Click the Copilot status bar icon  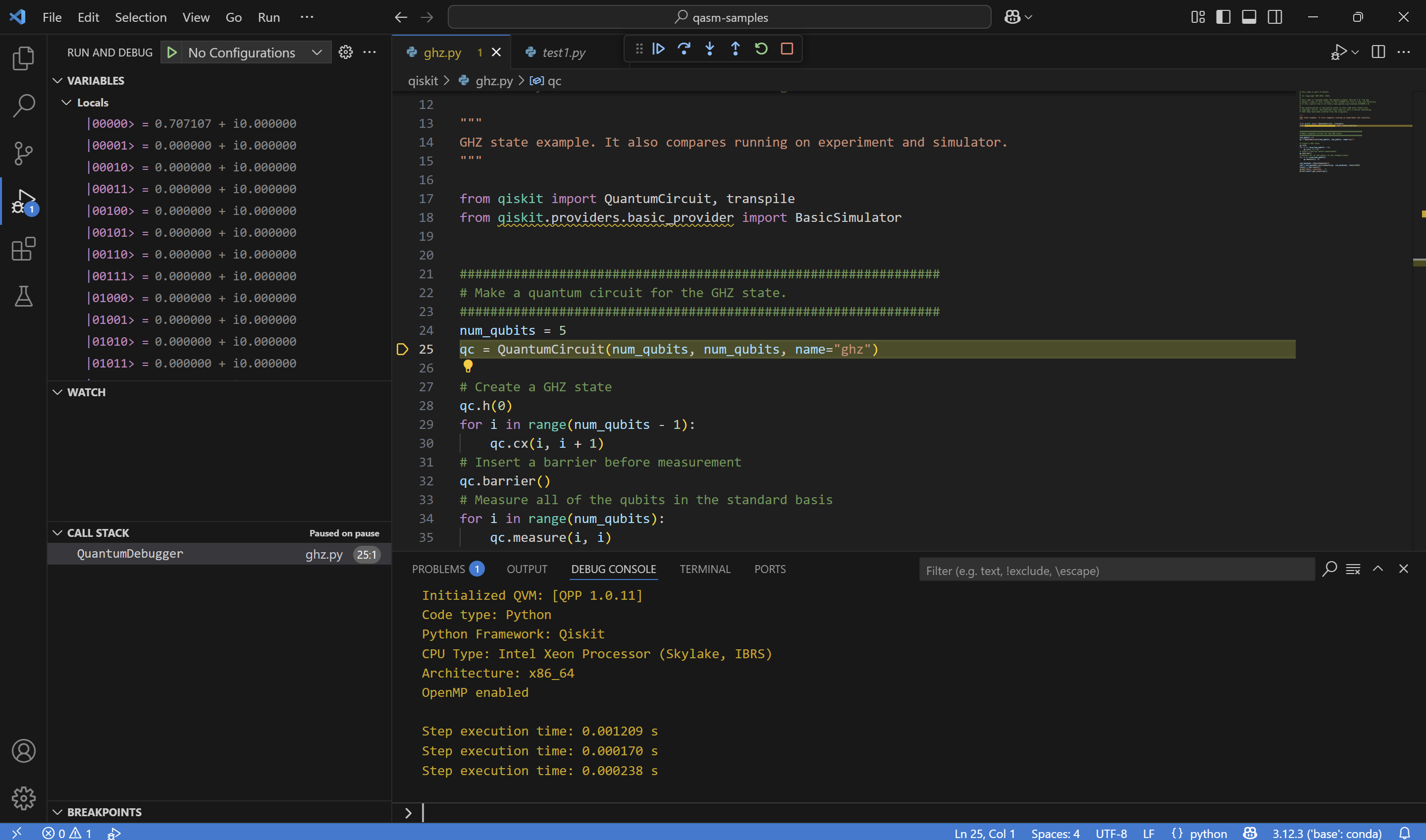[1250, 833]
